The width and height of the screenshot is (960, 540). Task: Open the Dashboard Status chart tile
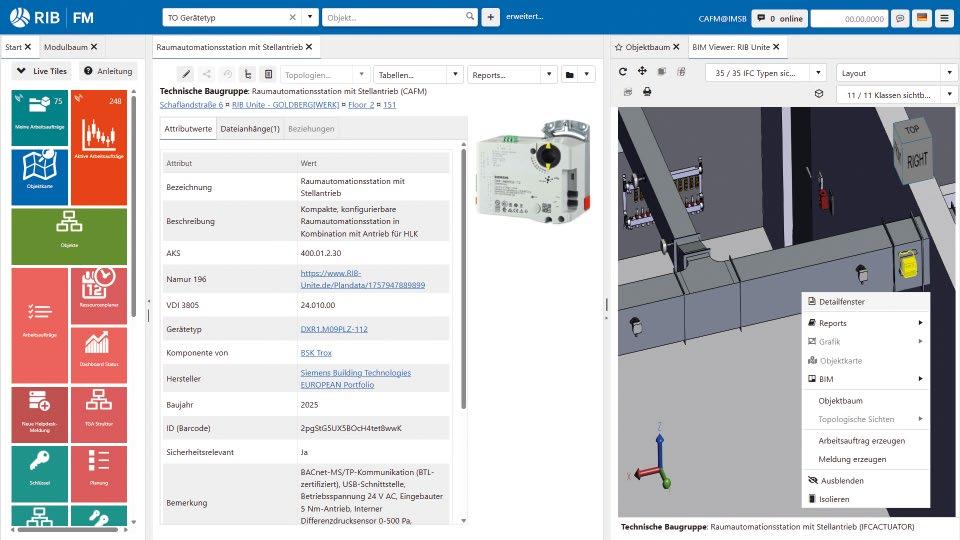[x=99, y=355]
